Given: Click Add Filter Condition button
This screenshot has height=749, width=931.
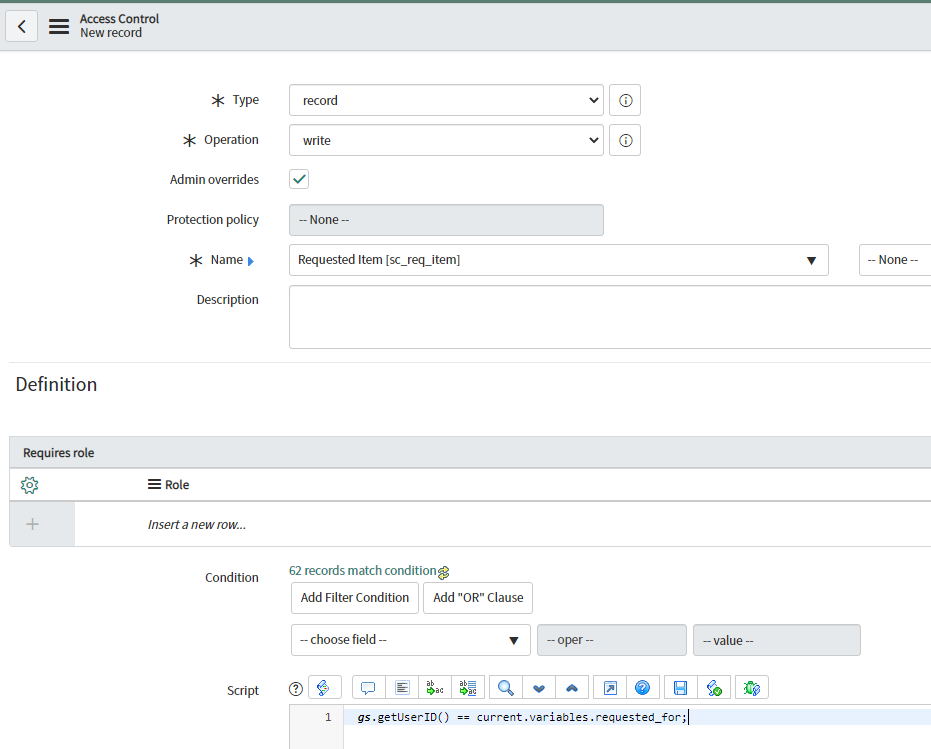Looking at the screenshot, I should click(x=355, y=598).
